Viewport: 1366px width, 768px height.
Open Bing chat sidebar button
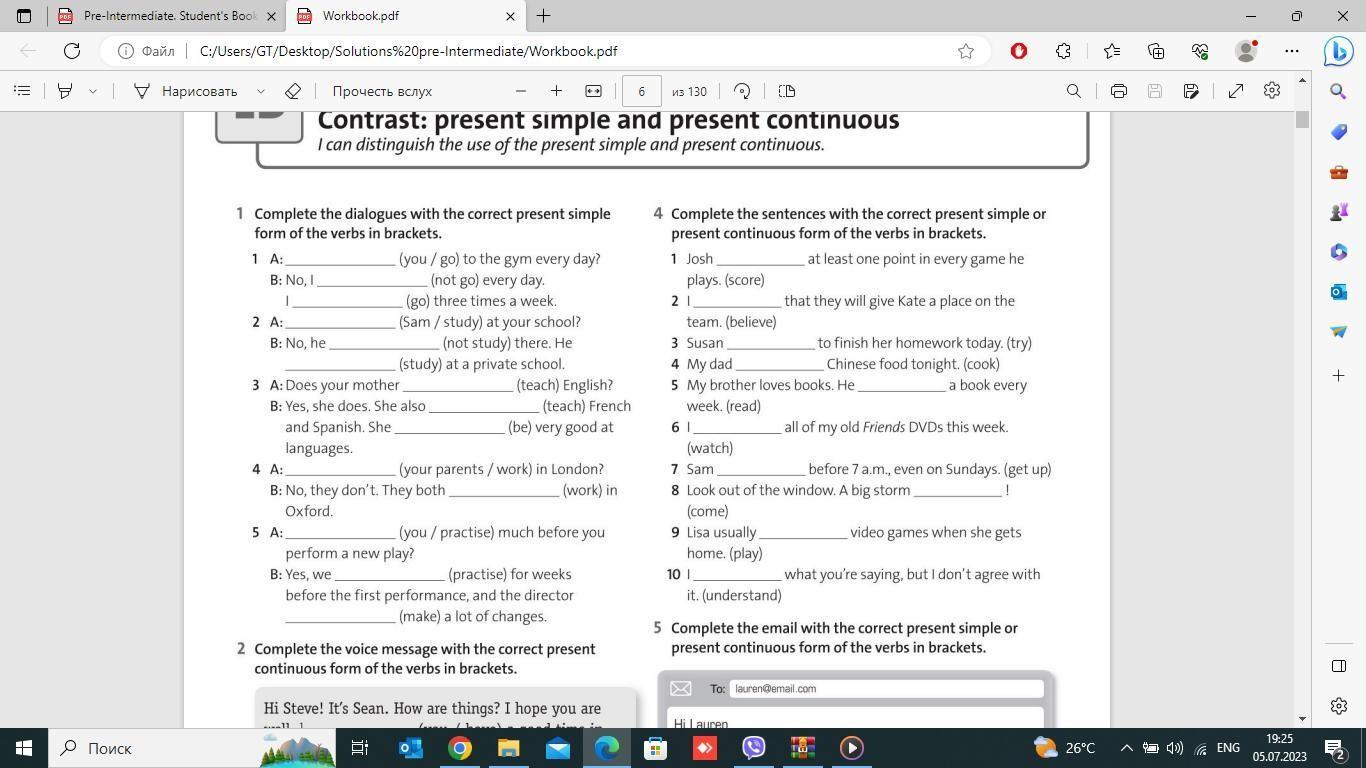click(1339, 51)
